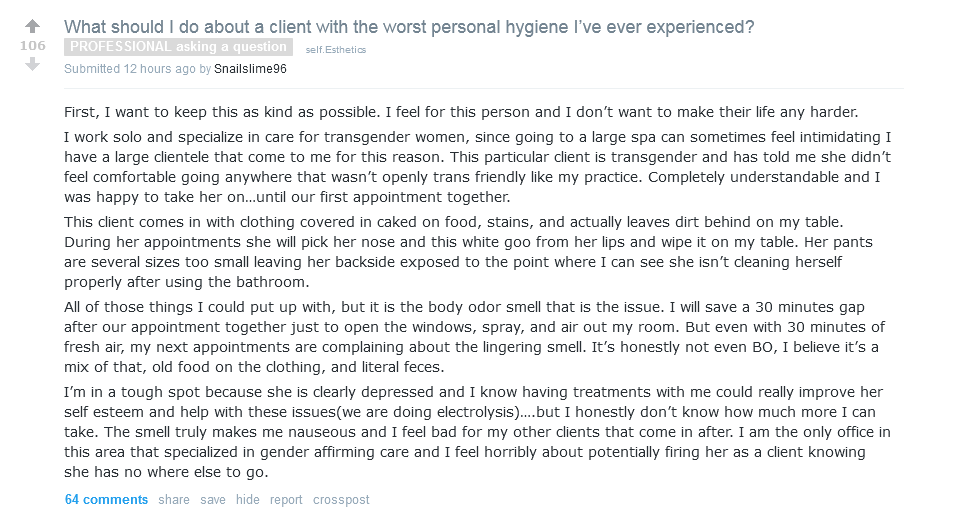
Task: Click the paragraph starting 'All of those things'
Action: [x=478, y=337]
